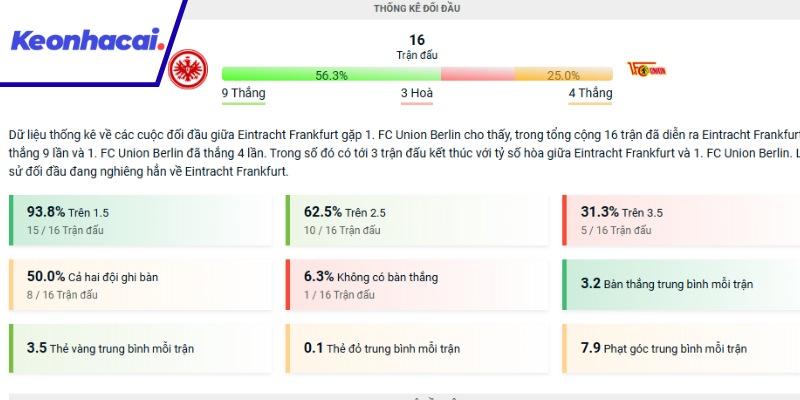The image size is (800, 400).
Task: Open the 'Thống kê đối đầu' header
Action: 417,9
